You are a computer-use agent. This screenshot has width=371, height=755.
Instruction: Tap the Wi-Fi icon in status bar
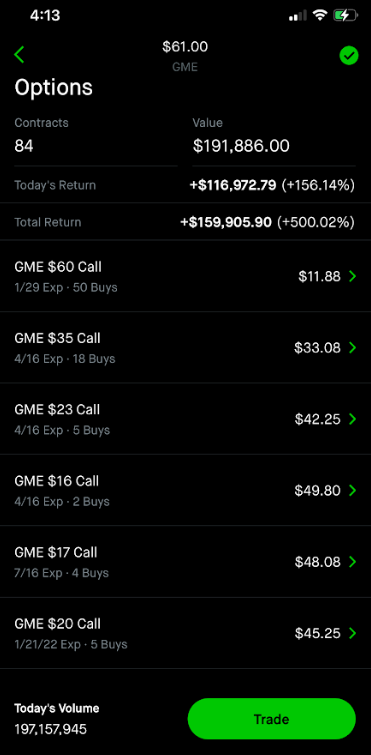pyautogui.click(x=320, y=15)
